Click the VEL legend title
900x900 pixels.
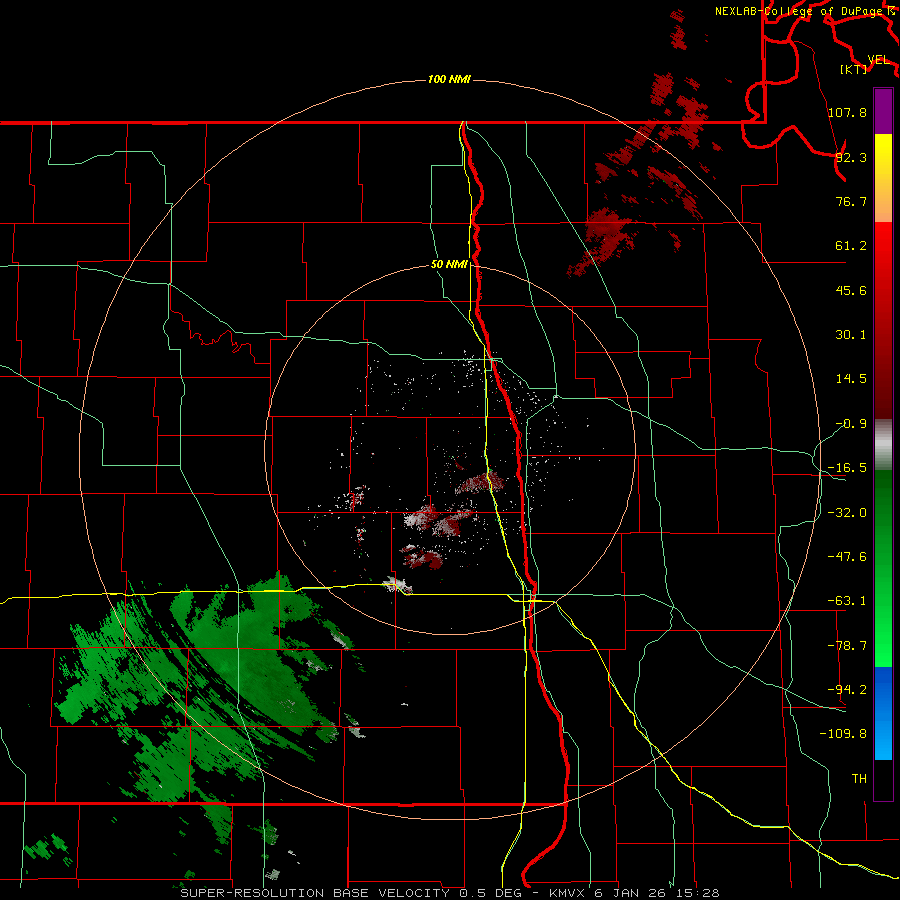tap(878, 60)
